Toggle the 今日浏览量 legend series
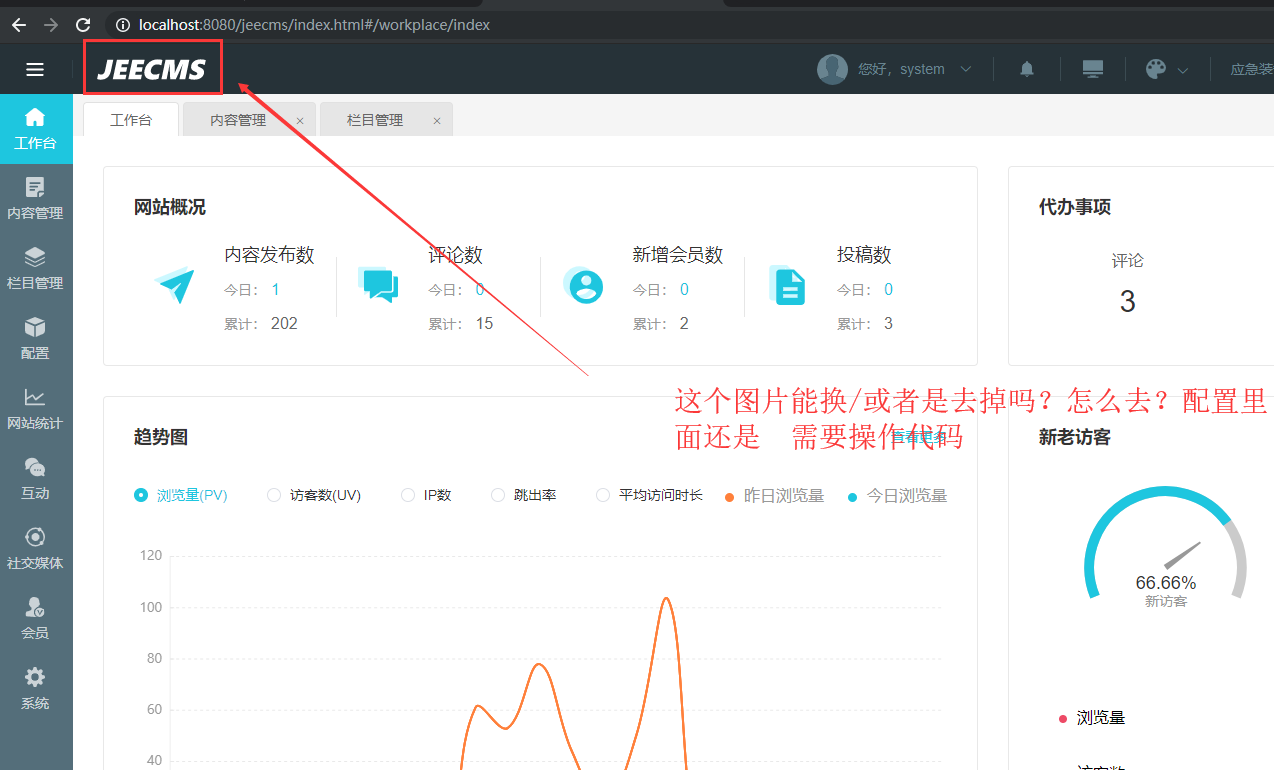Viewport: 1274px width, 770px height. 897,496
